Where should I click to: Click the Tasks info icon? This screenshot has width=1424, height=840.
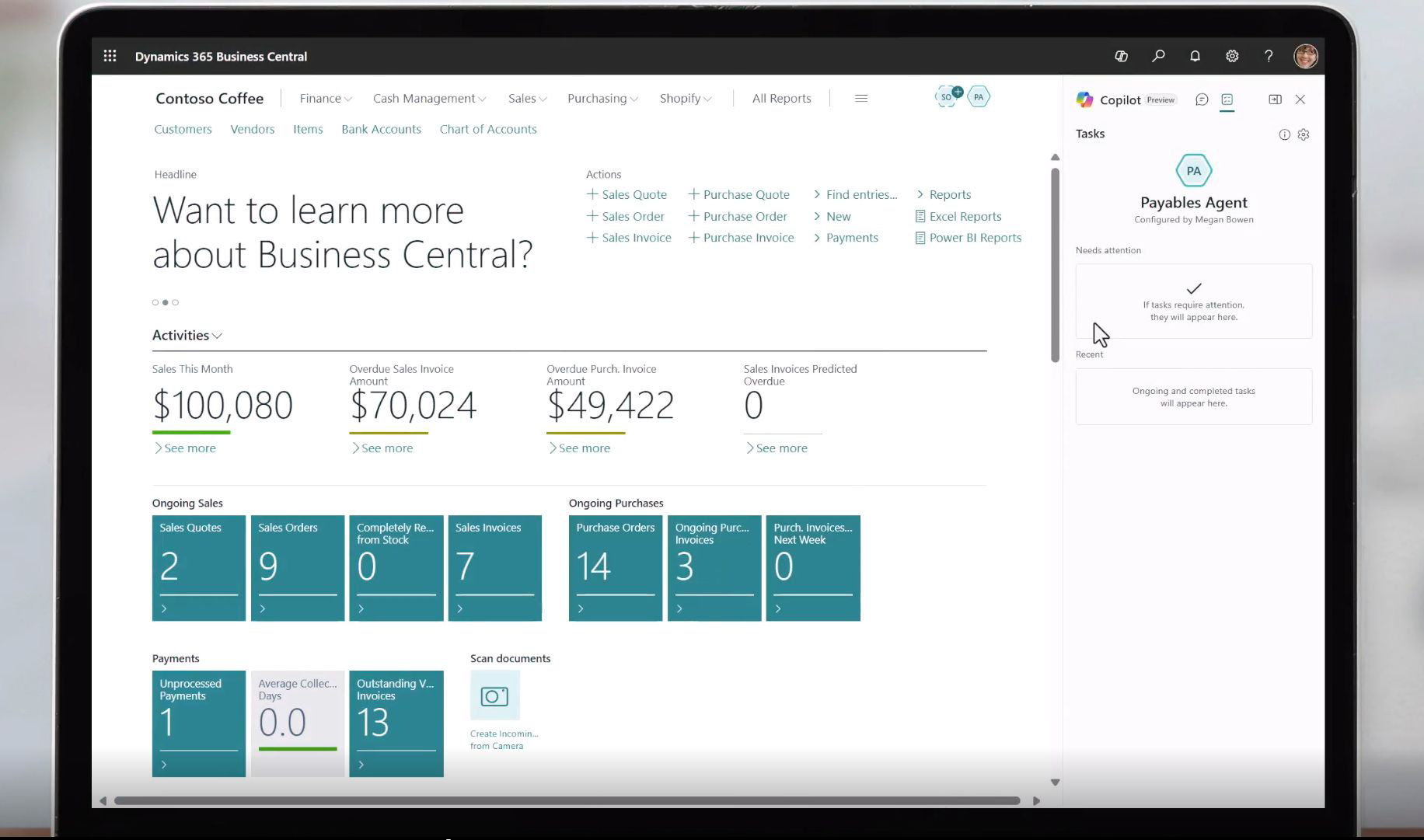click(1284, 134)
